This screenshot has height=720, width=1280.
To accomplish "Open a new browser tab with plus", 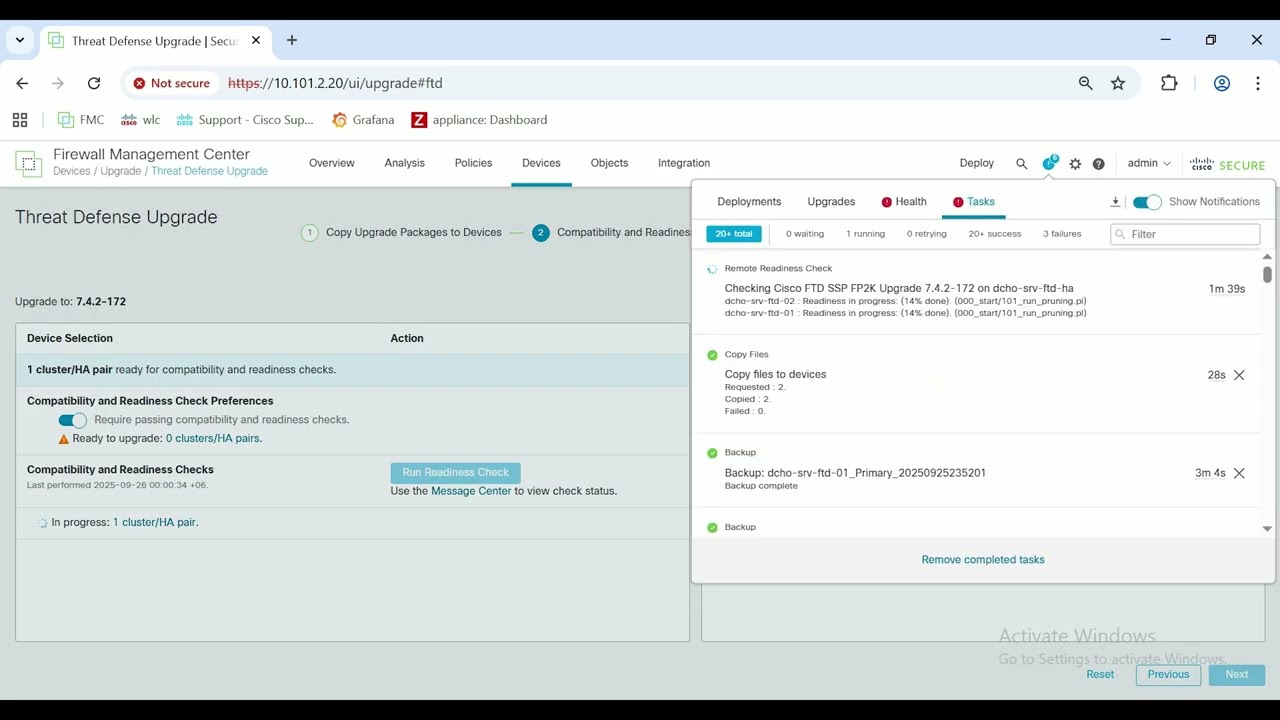I will [x=292, y=40].
